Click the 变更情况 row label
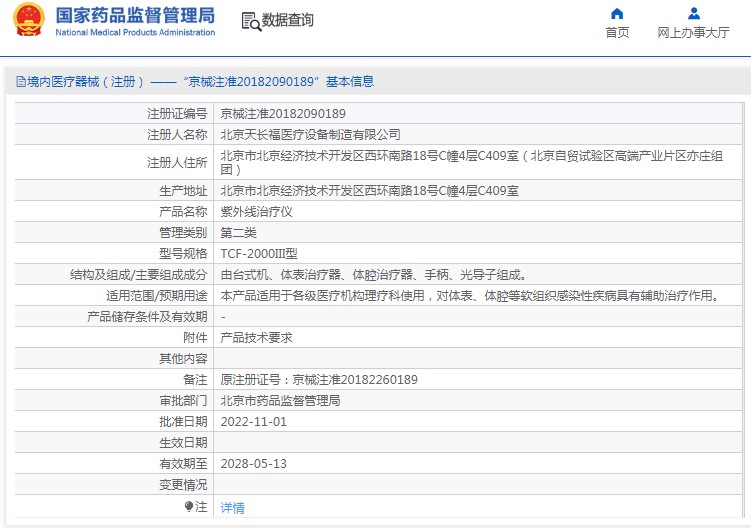This screenshot has height=528, width=751. tap(183, 485)
